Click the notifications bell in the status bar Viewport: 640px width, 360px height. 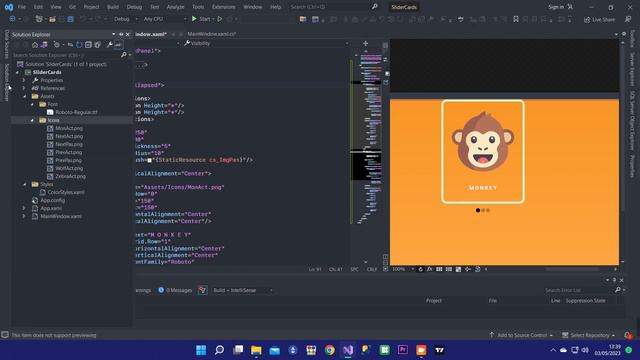[x=628, y=335]
